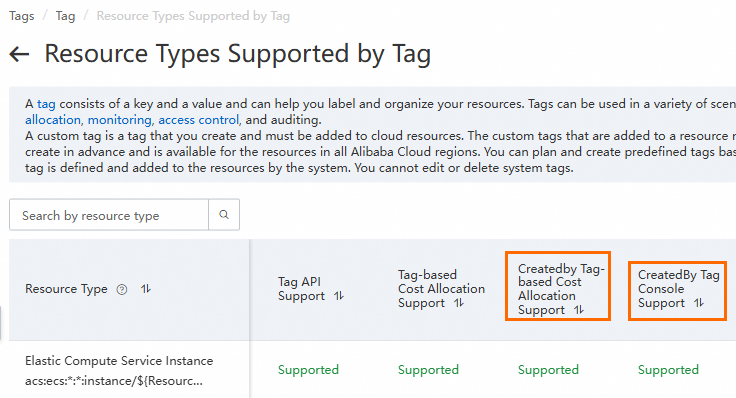
Task: Click Supported under Tag API Support
Action: tap(308, 370)
